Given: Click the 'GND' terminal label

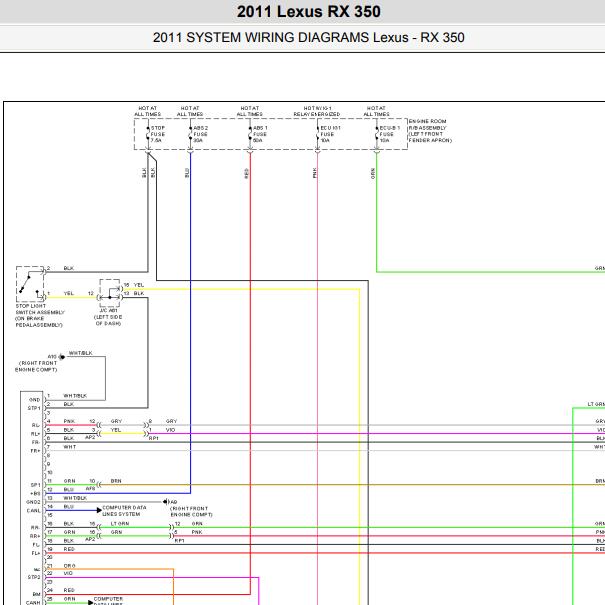Looking at the screenshot, I should tap(34, 400).
